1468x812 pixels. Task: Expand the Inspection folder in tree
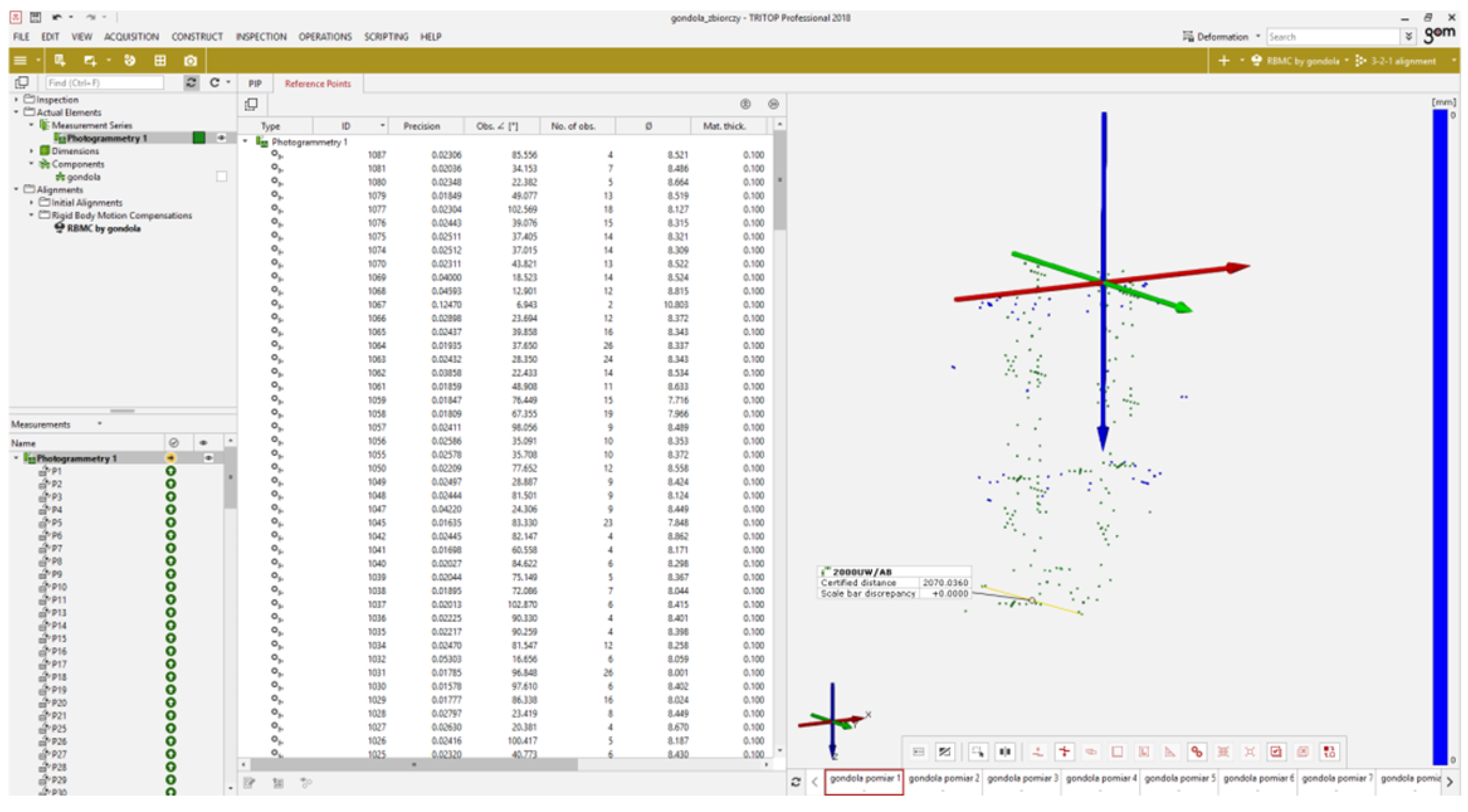[16, 100]
